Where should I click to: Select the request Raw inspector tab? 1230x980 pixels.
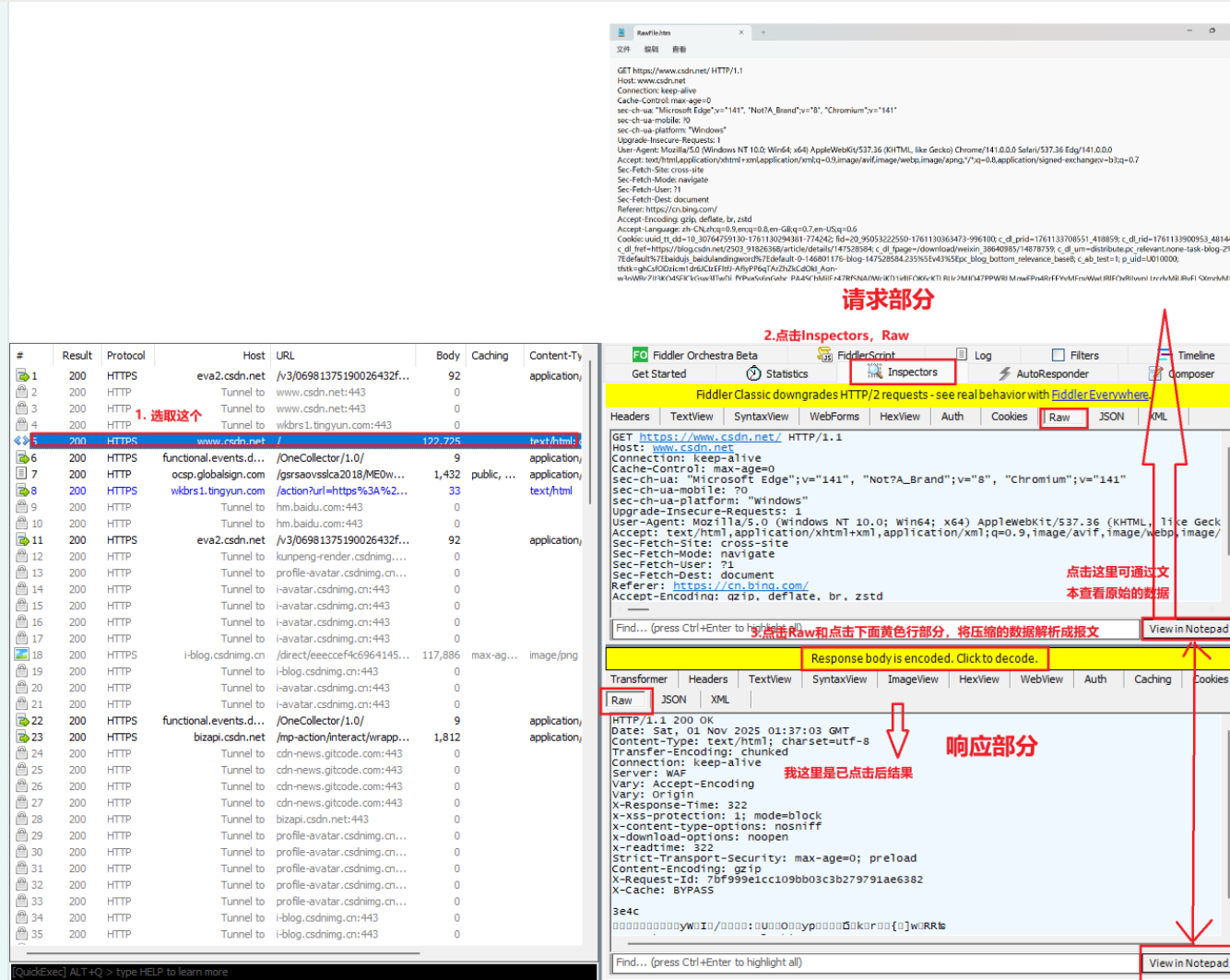[x=1064, y=418]
